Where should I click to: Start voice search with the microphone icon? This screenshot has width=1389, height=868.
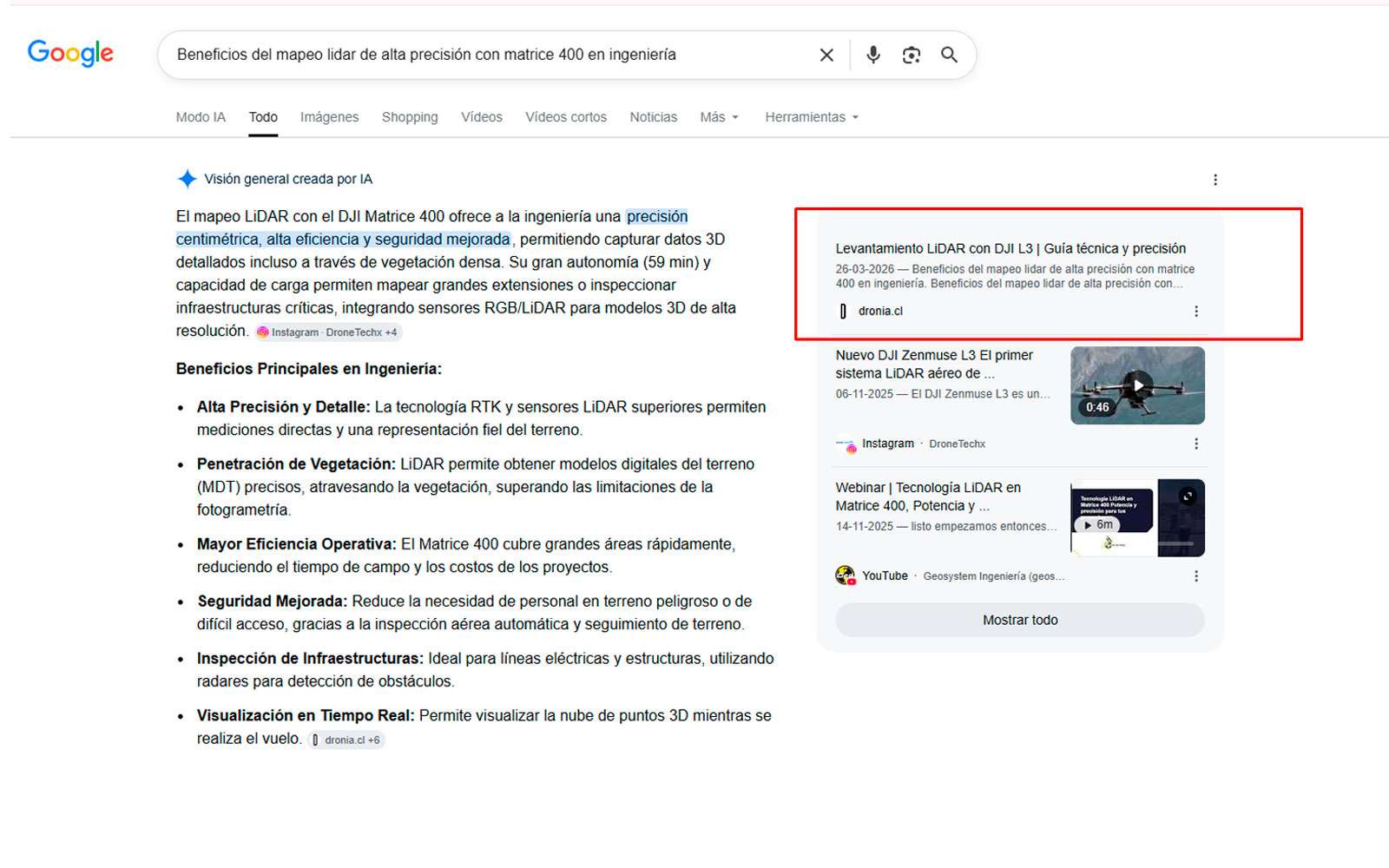click(x=873, y=55)
